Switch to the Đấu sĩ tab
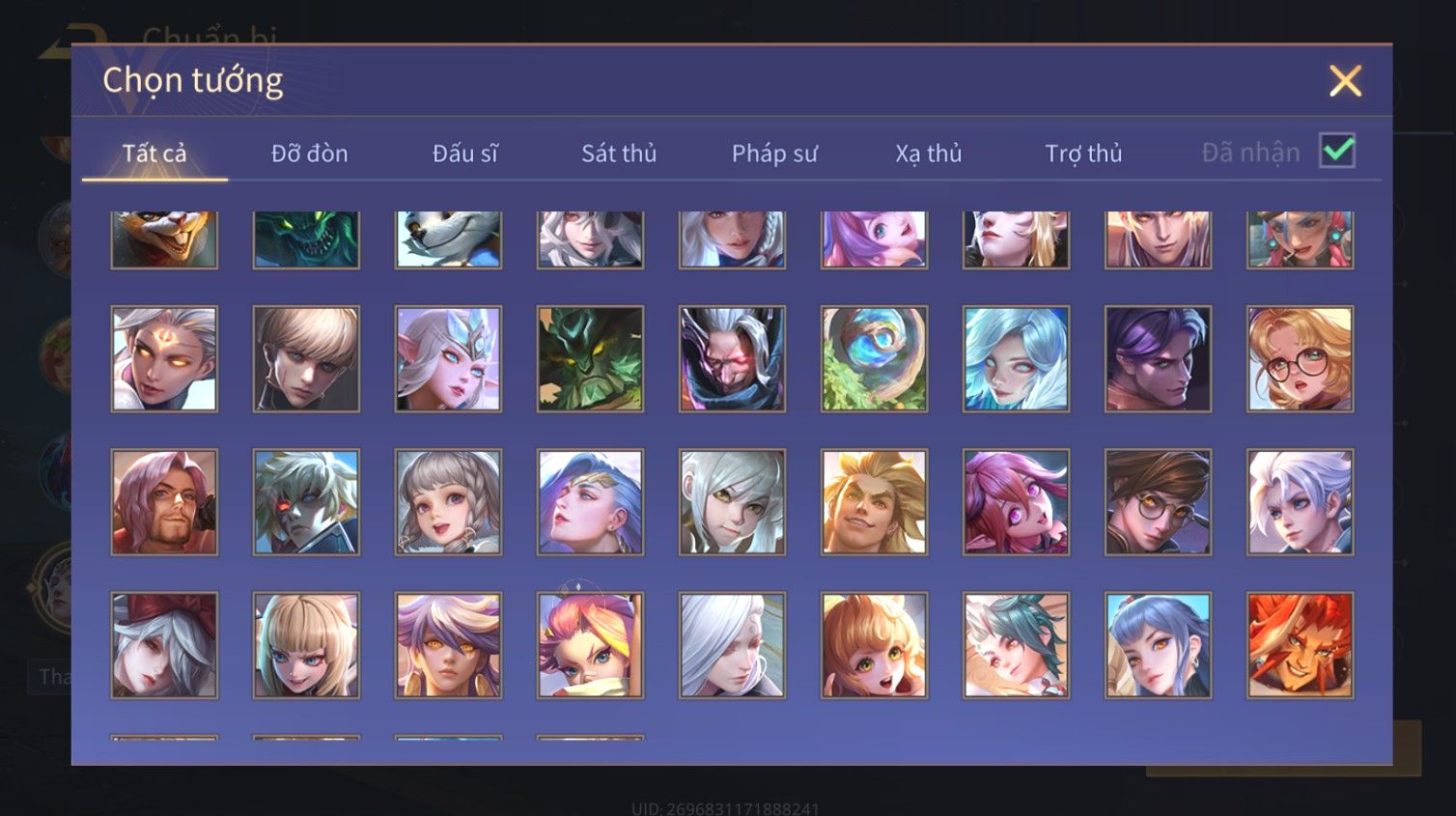Image resolution: width=1456 pixels, height=816 pixels. click(x=464, y=153)
